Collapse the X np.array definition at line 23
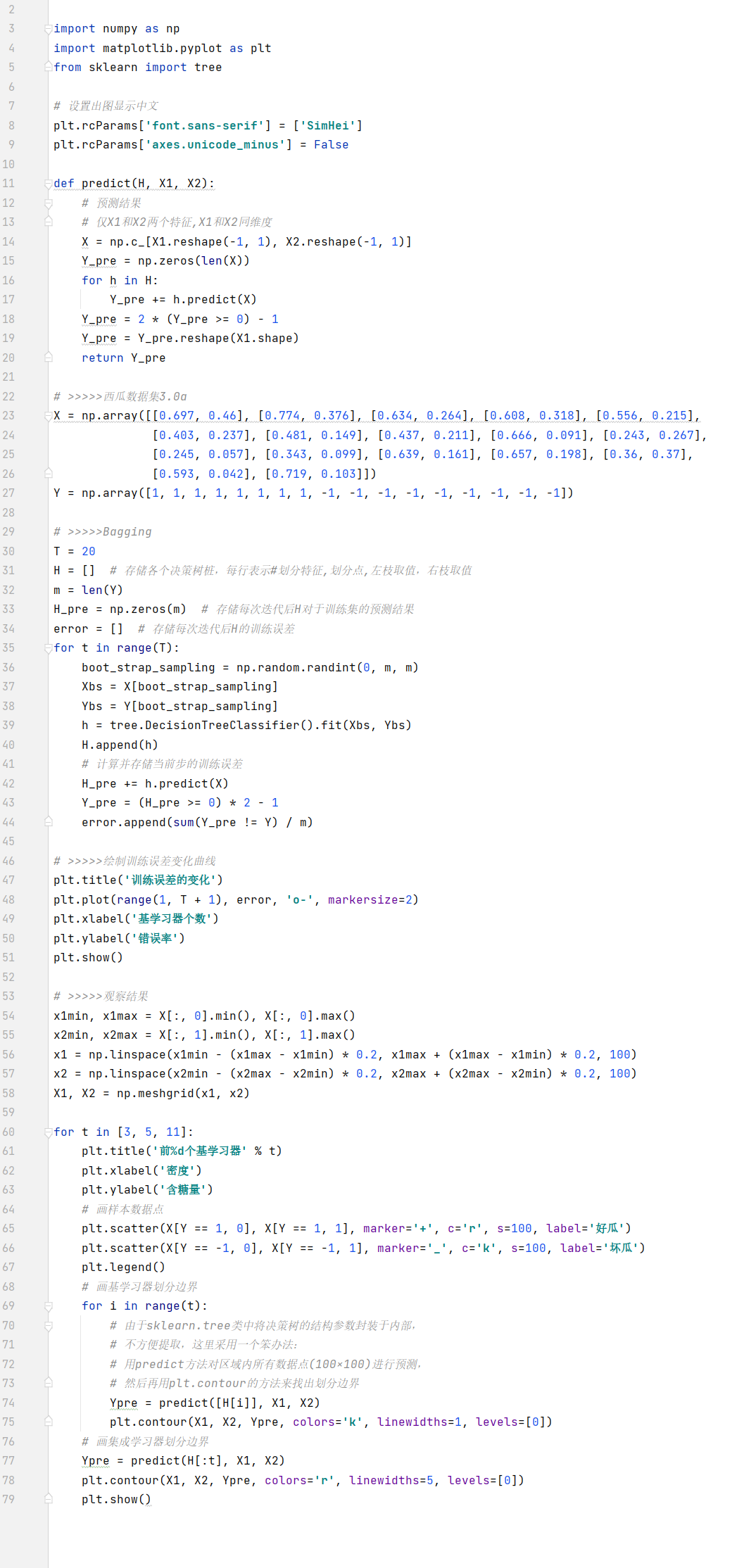744x1568 pixels. point(49,416)
